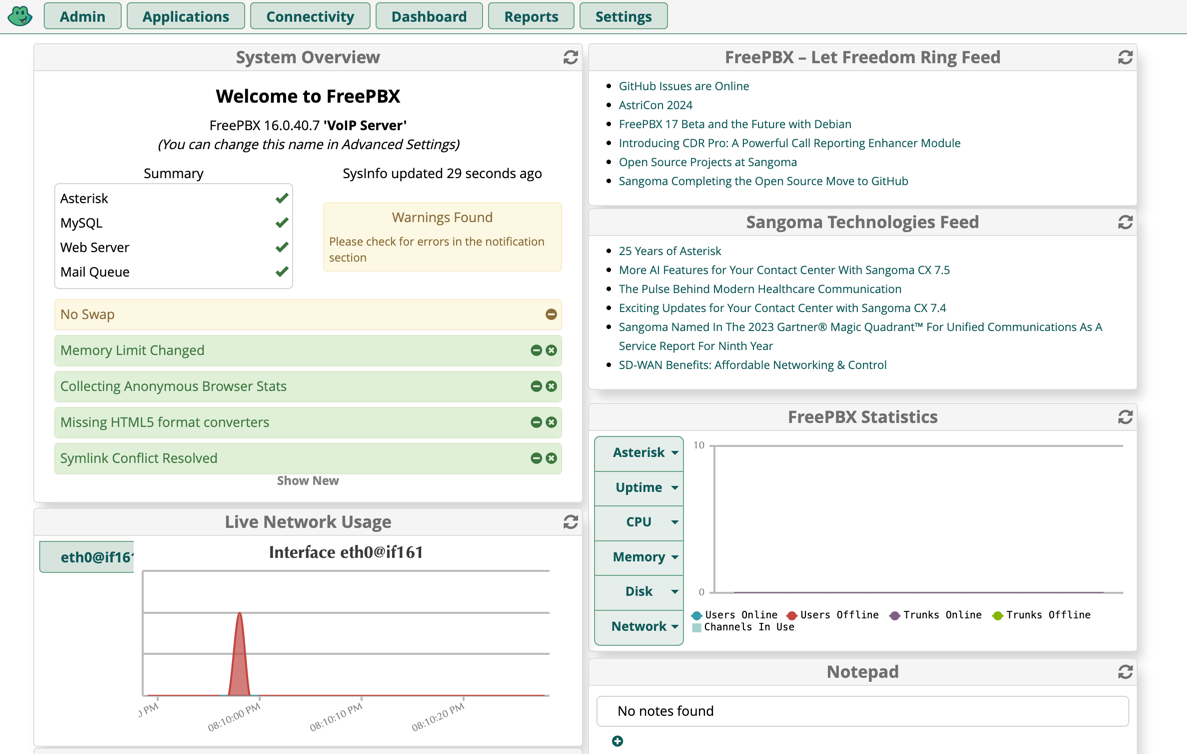
Task: Minimize the Symlink Conflict Resolved notification
Action: (x=536, y=458)
